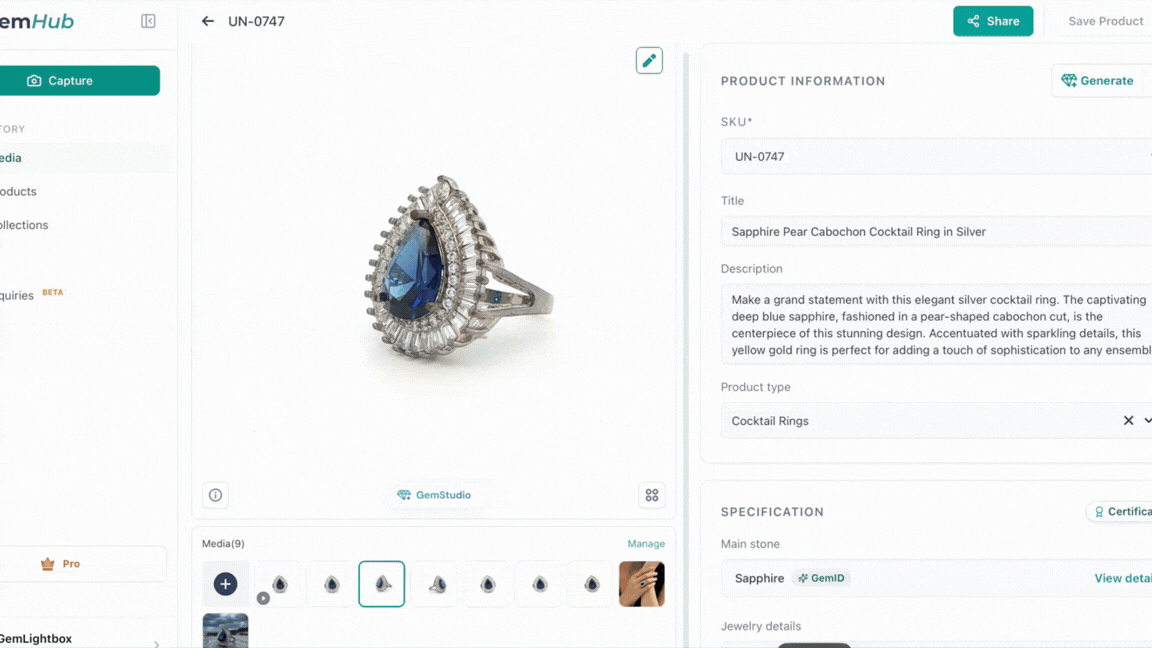The image size is (1152, 648).
Task: Clear the Cocktail Rings product type
Action: click(x=1128, y=421)
